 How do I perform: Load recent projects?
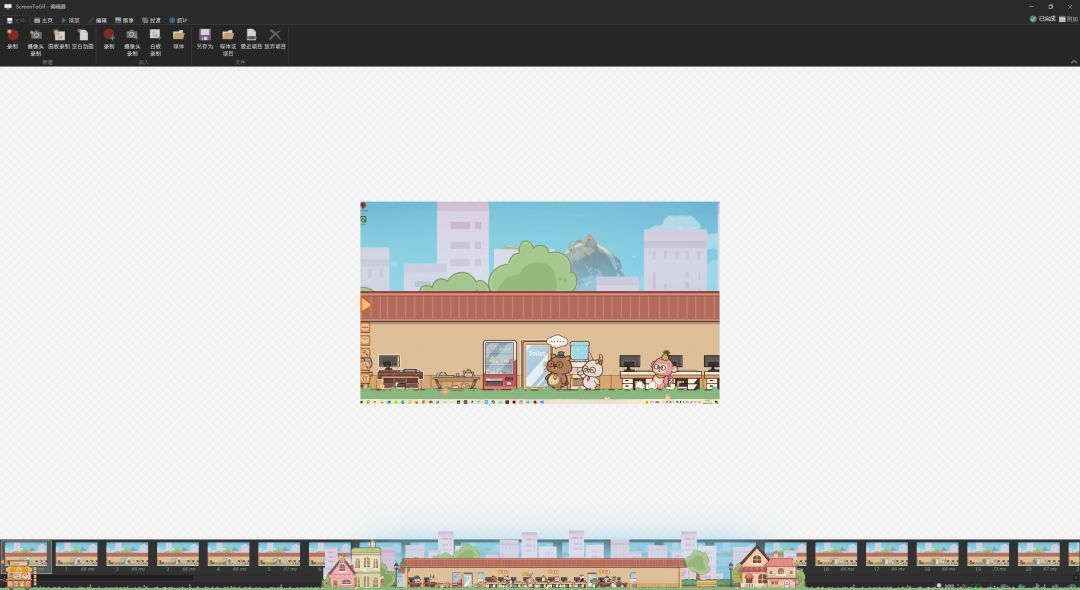[x=251, y=40]
